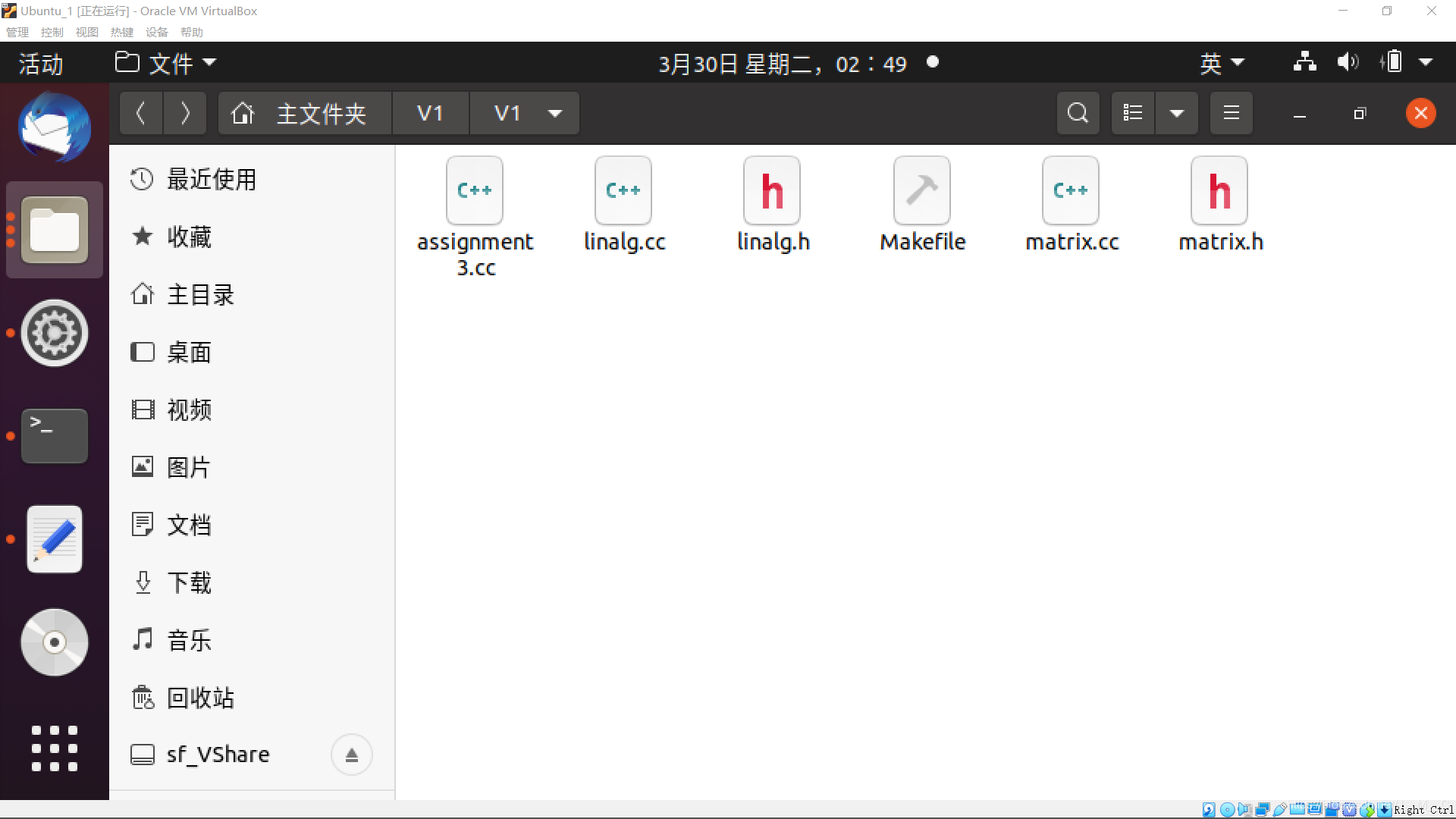The image size is (1456, 819).
Task: Click the search magnifier button
Action: [x=1078, y=114]
